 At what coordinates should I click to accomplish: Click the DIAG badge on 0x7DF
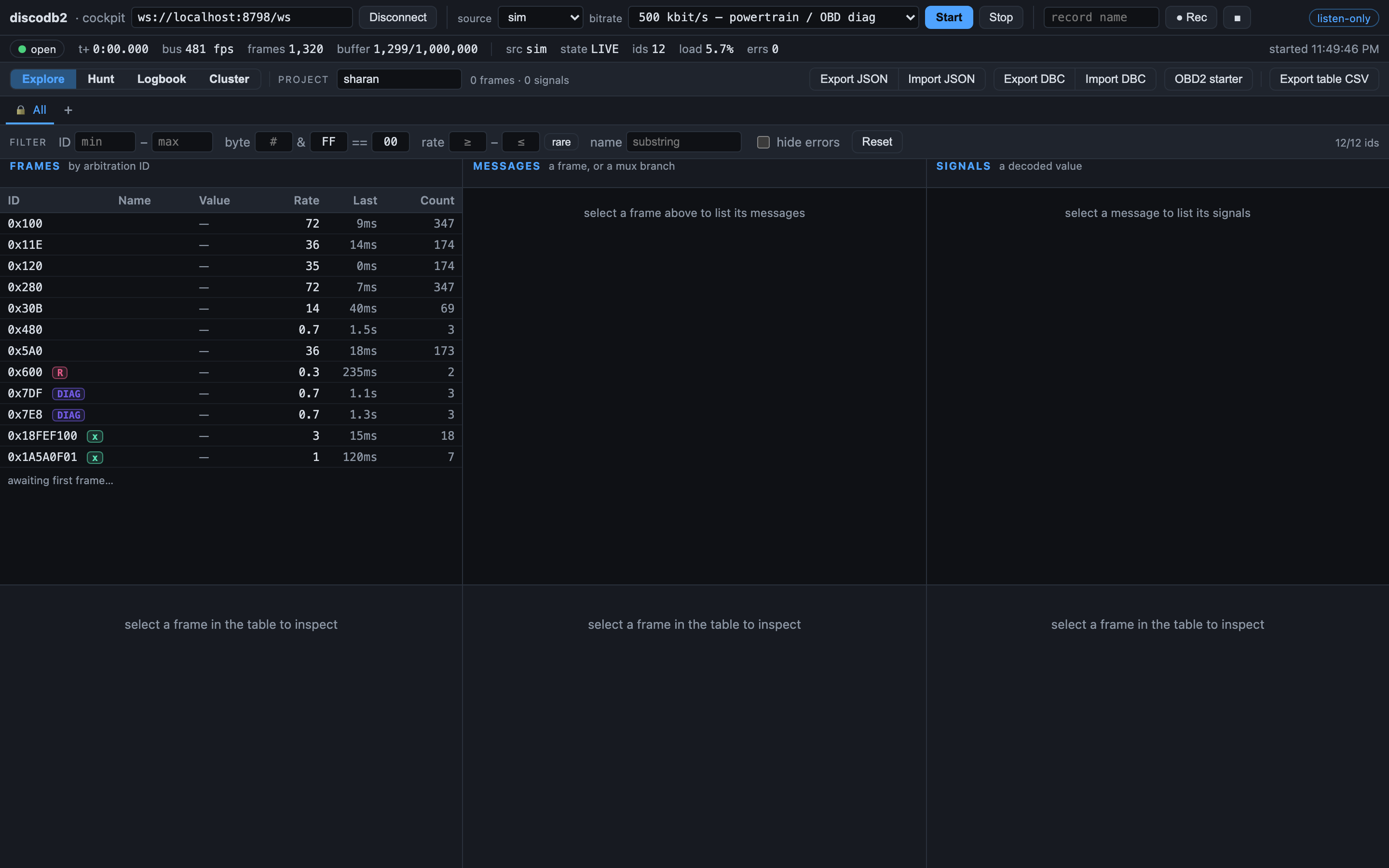tap(68, 394)
